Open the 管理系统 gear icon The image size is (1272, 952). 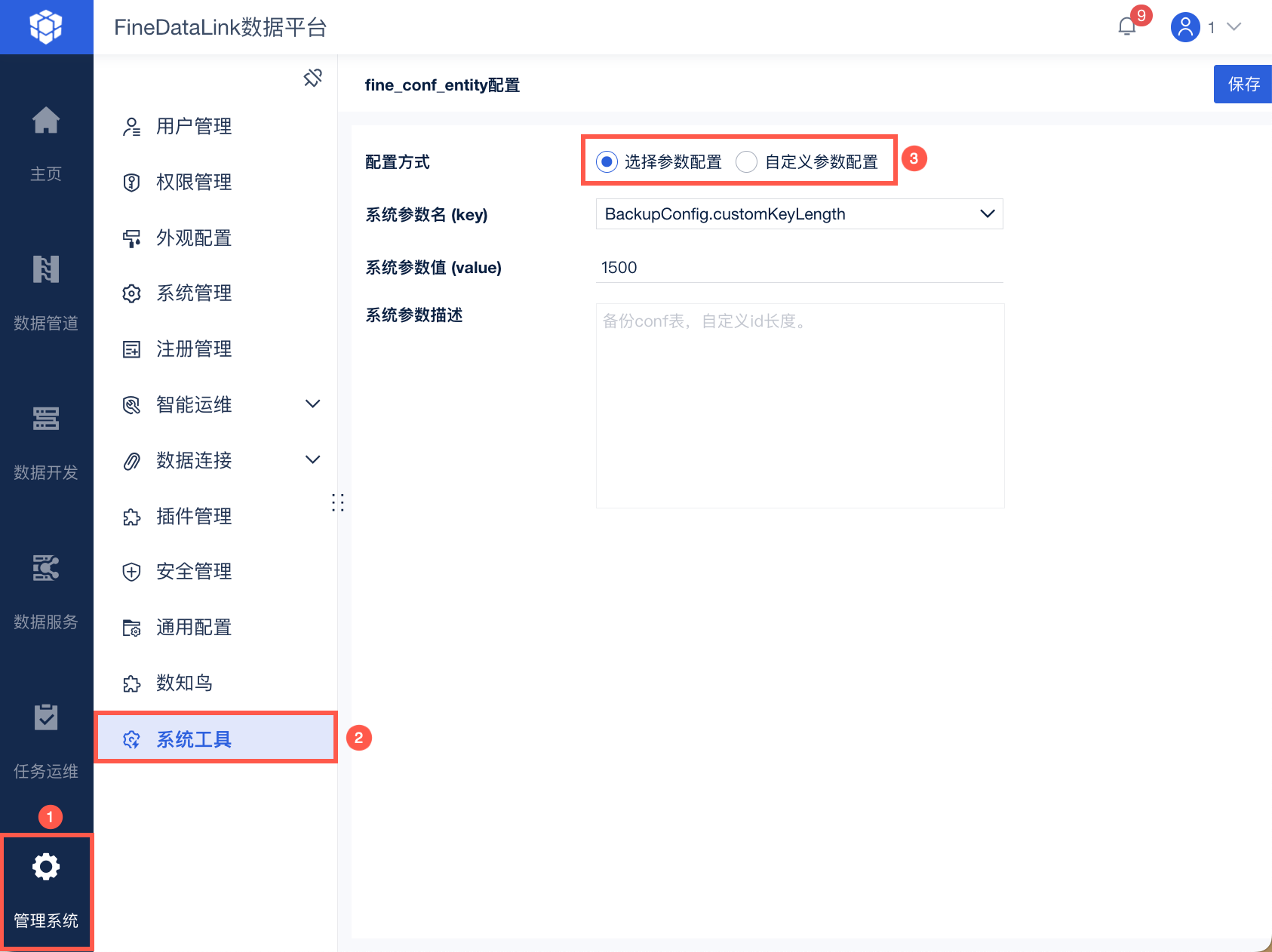tap(46, 867)
